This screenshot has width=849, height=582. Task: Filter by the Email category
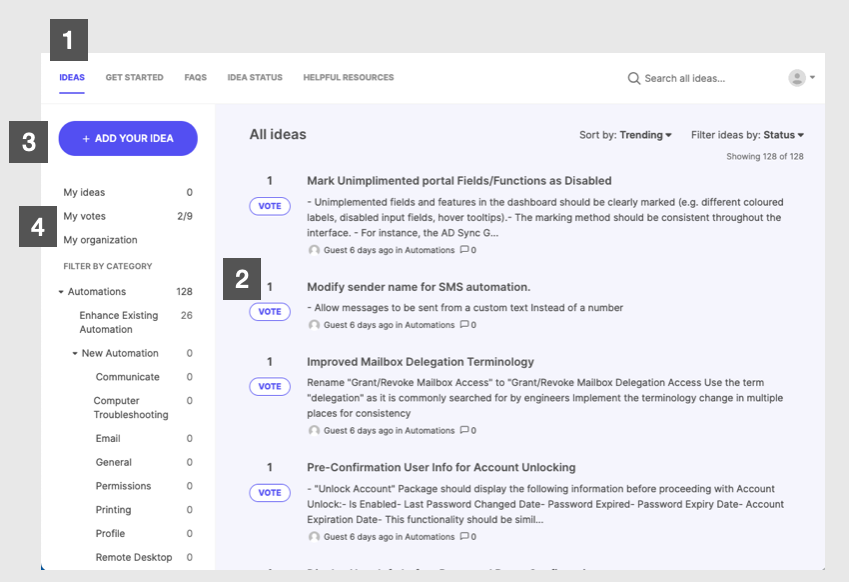[108, 439]
